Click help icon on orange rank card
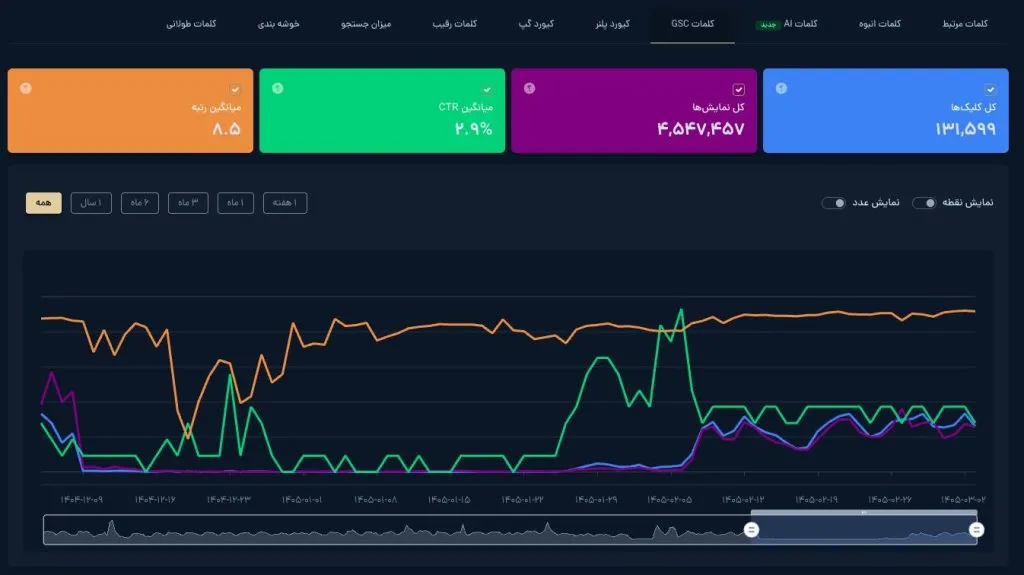This screenshot has width=1024, height=575. 25,88
